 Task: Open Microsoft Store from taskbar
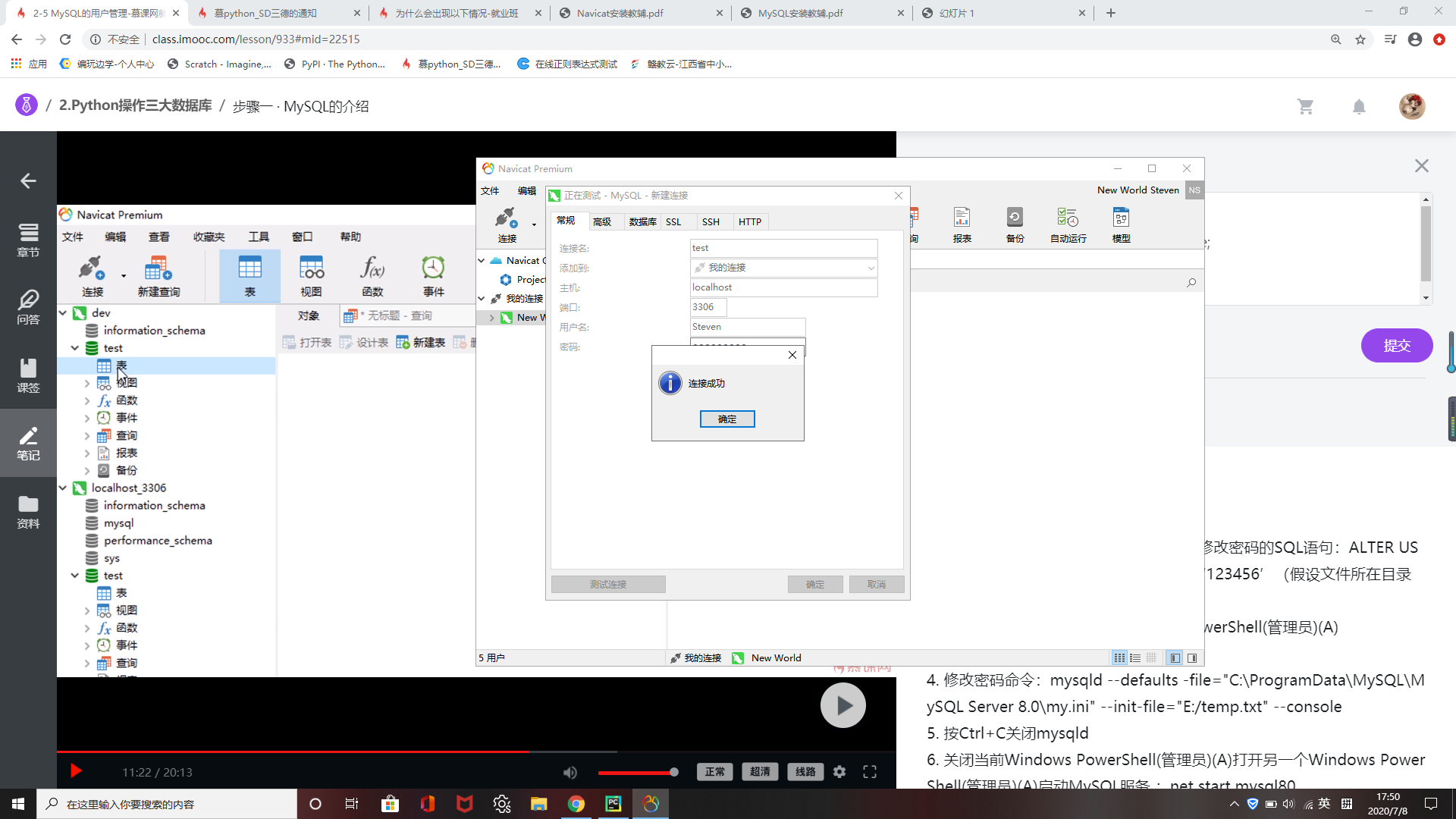click(x=390, y=804)
